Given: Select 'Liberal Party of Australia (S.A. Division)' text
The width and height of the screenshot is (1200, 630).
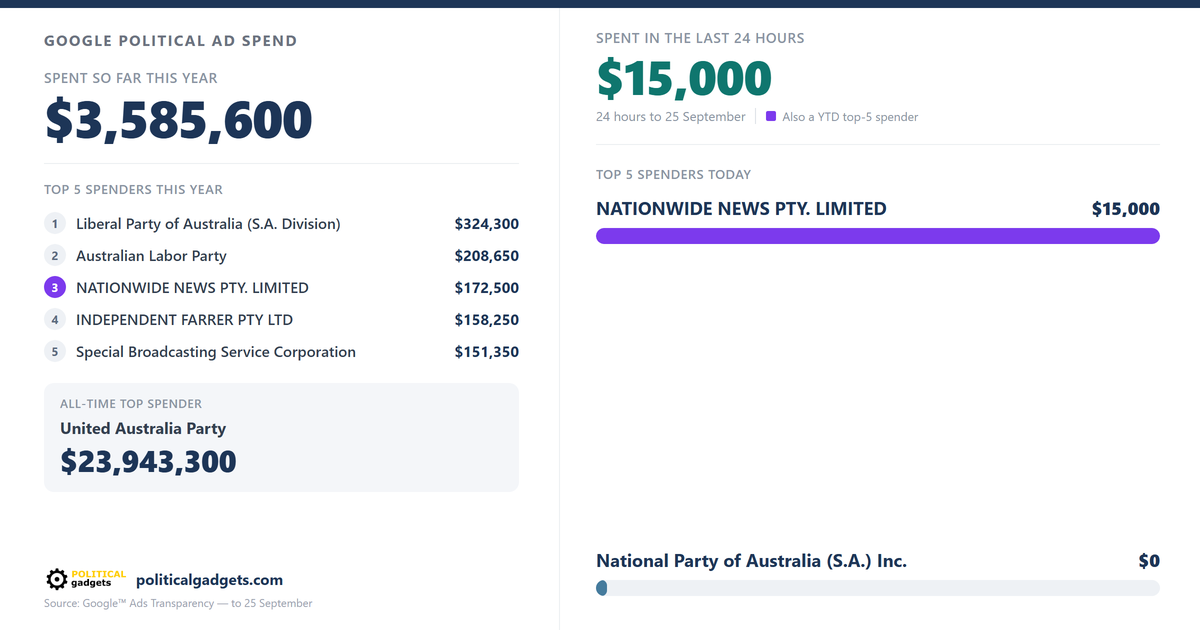Looking at the screenshot, I should [208, 224].
